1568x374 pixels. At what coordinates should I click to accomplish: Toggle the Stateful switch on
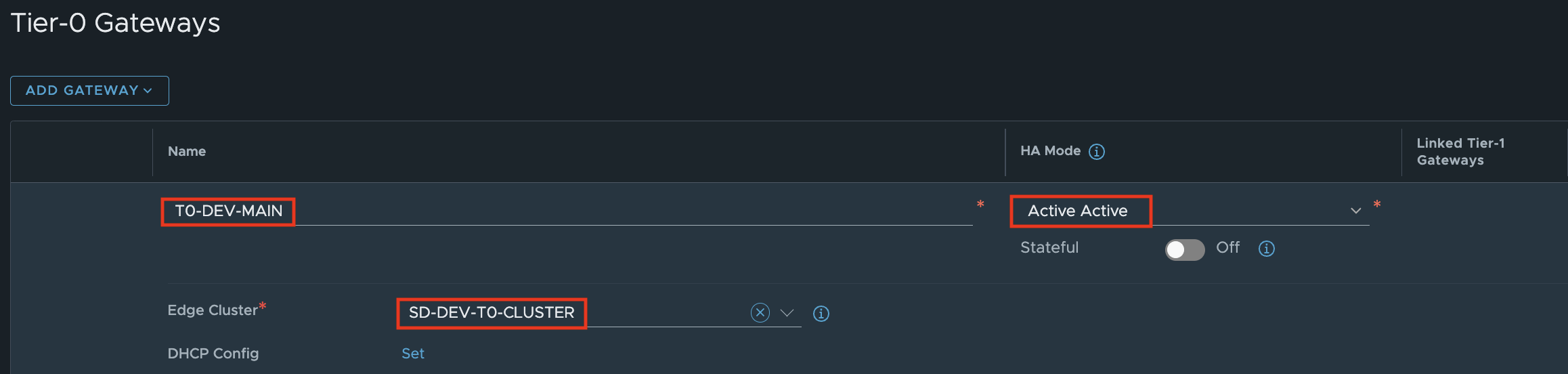[1184, 249]
